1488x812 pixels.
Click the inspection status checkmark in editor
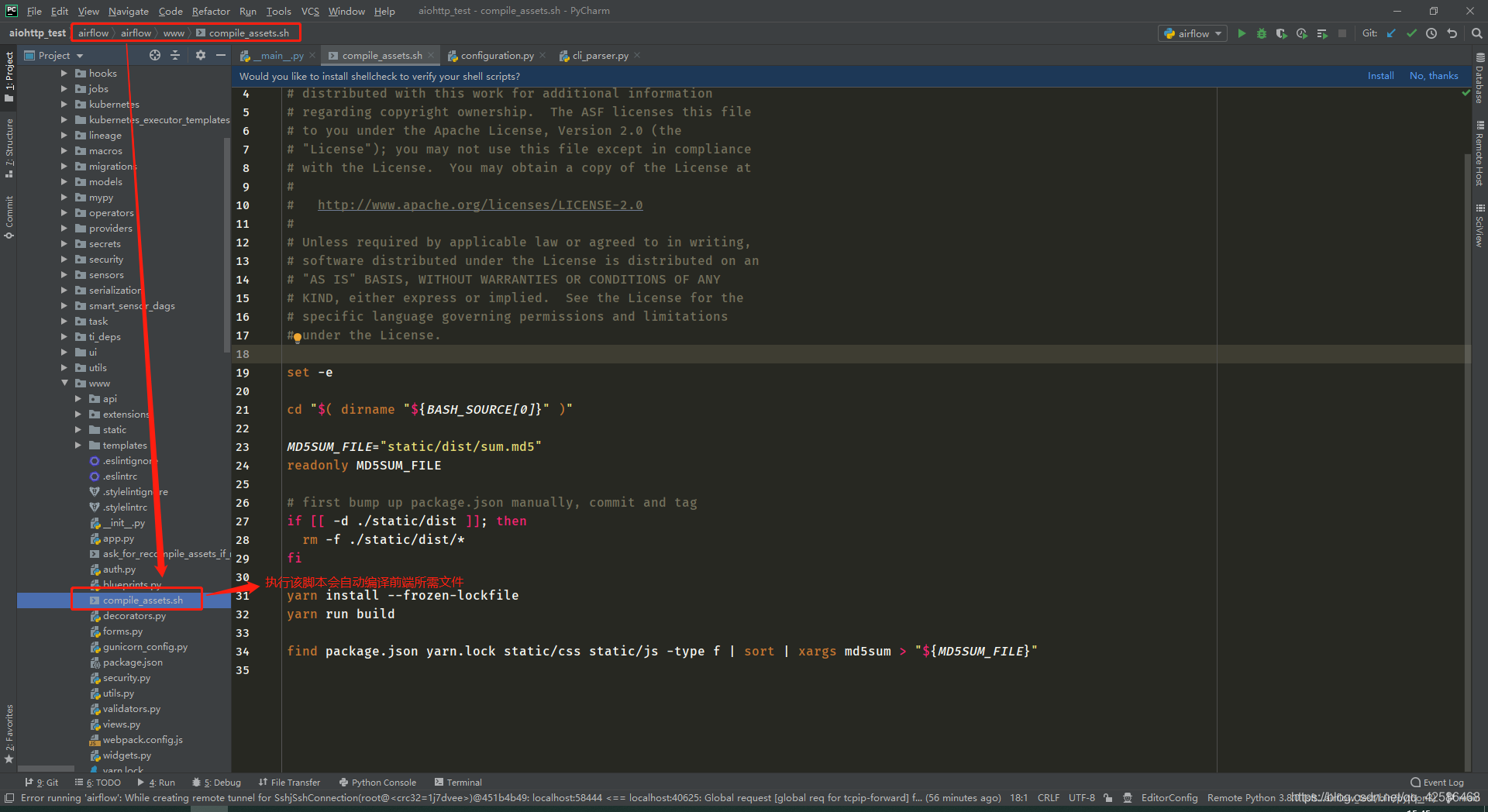(x=1466, y=92)
